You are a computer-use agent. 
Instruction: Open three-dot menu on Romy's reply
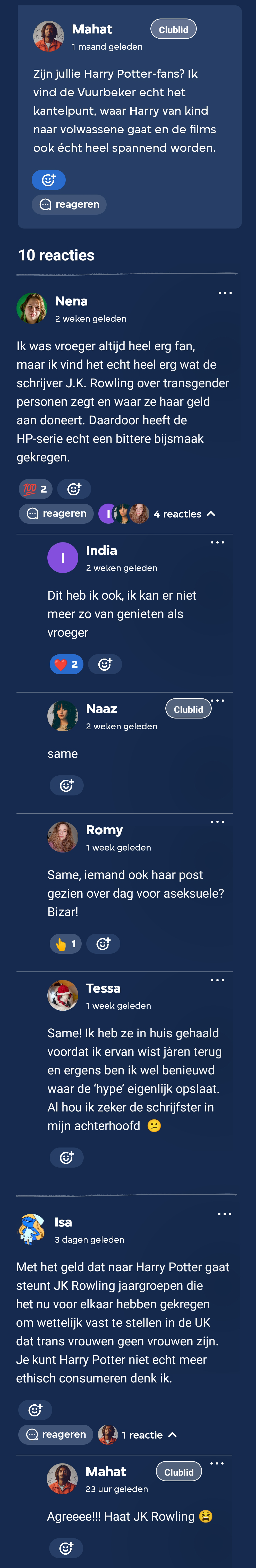pyautogui.click(x=217, y=822)
